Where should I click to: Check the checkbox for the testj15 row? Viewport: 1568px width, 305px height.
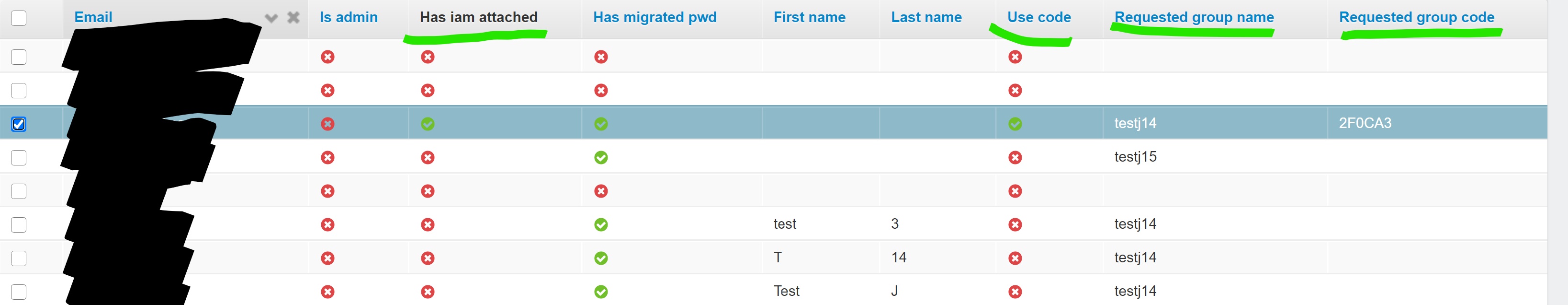click(19, 157)
